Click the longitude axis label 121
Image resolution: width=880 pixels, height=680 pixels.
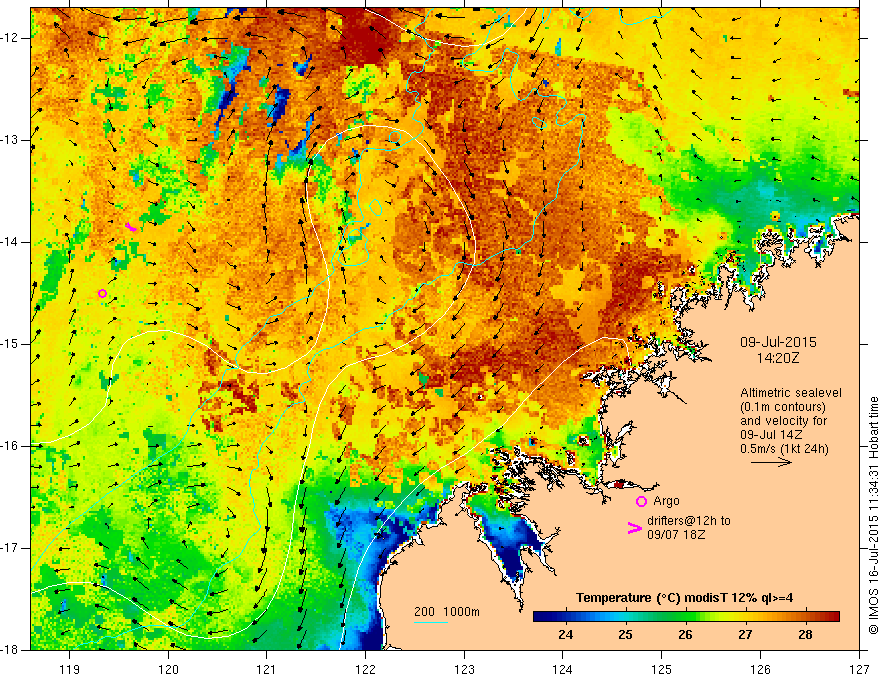click(267, 669)
